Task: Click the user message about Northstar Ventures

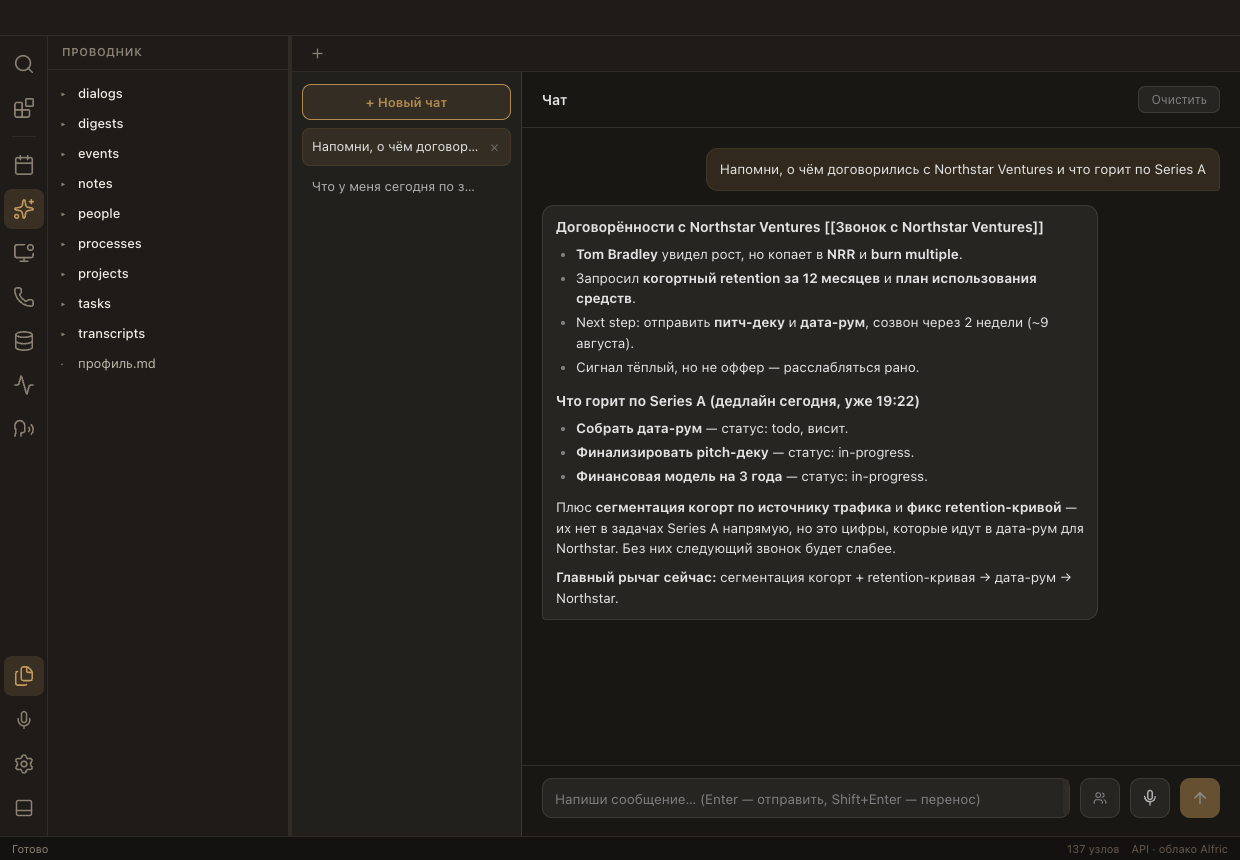Action: pos(963,169)
